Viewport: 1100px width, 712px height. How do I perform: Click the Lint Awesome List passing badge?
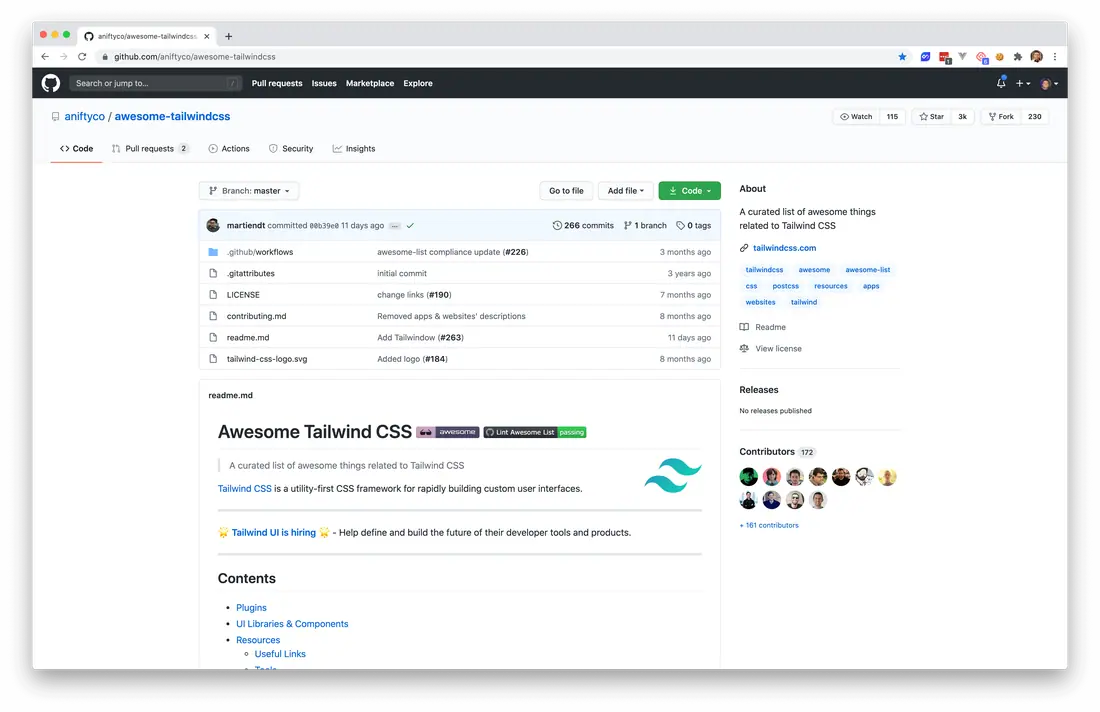click(x=535, y=432)
